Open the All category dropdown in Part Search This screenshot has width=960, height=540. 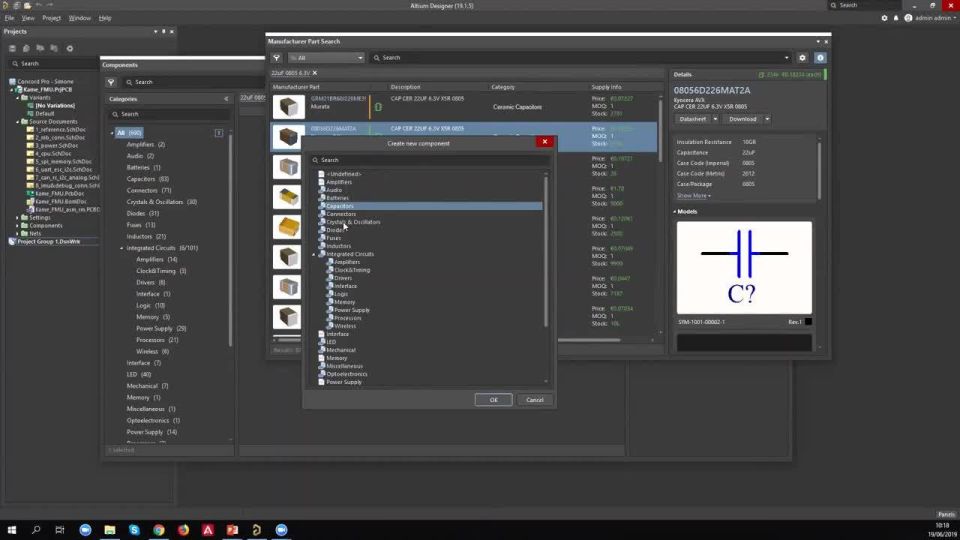click(326, 58)
